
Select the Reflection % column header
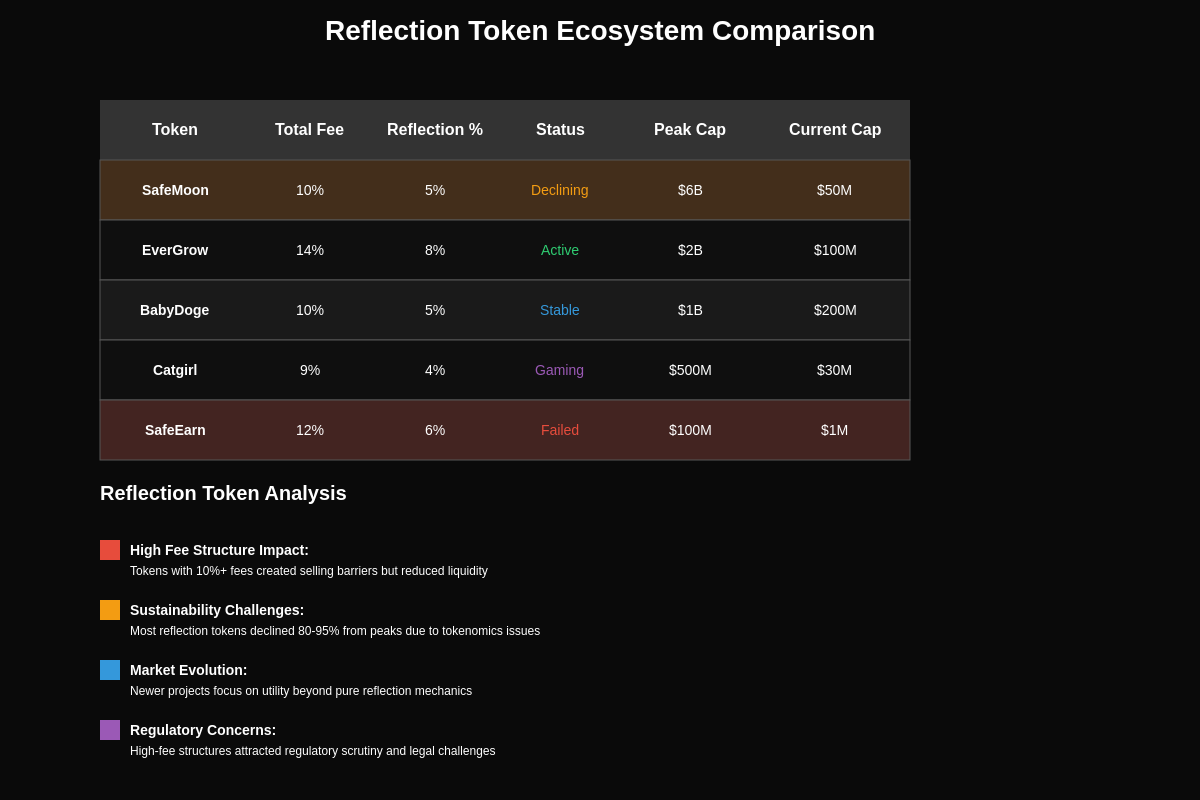pyautogui.click(x=435, y=130)
